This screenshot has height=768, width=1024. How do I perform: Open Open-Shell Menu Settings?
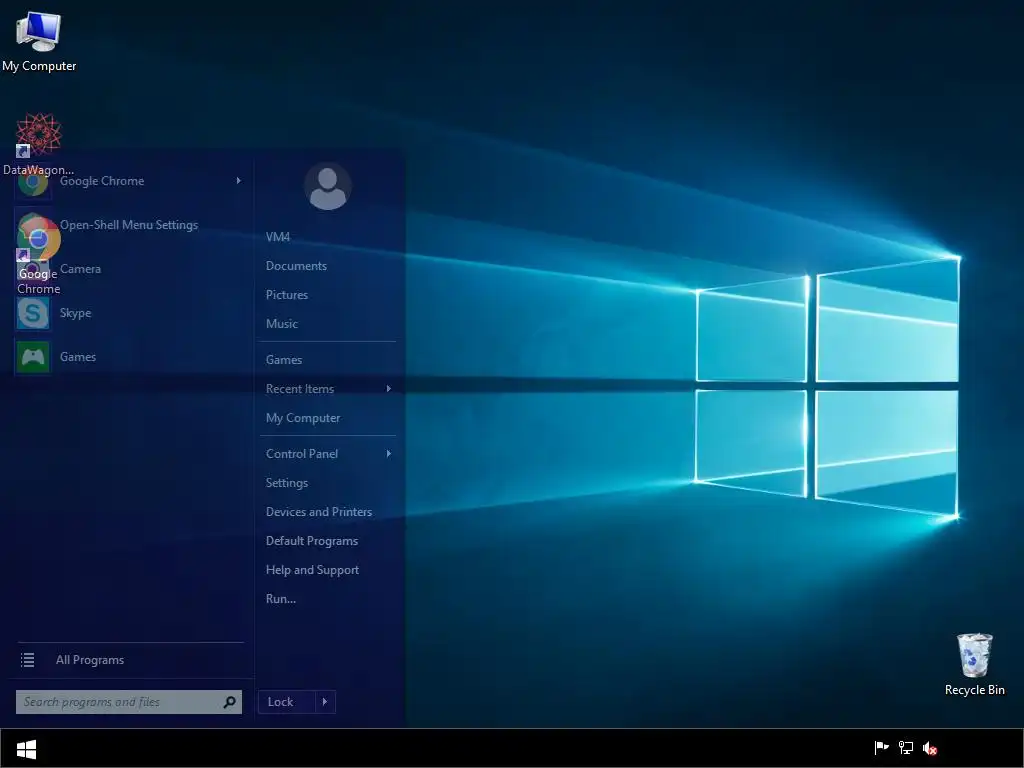point(130,225)
